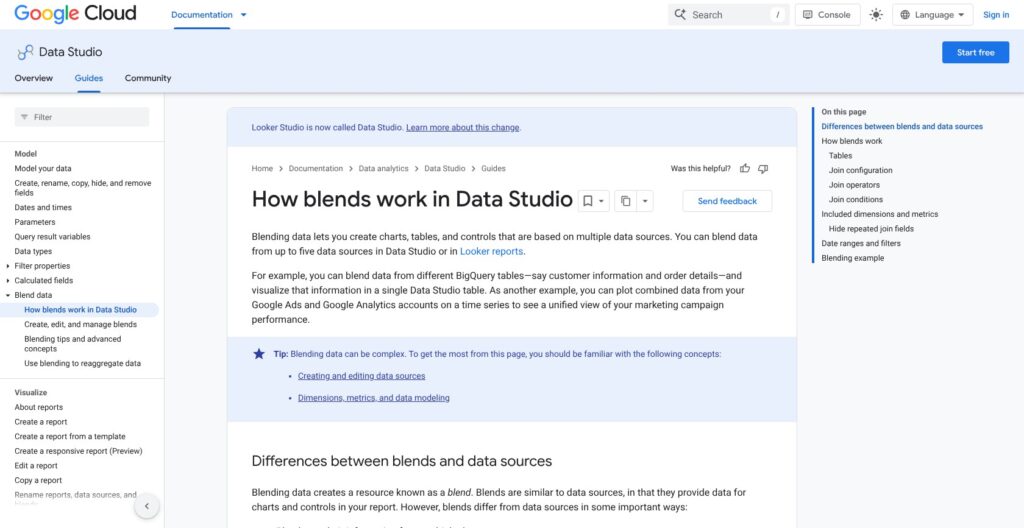Open the copy options dropdown arrow
This screenshot has width=1024, height=528.
click(x=645, y=201)
